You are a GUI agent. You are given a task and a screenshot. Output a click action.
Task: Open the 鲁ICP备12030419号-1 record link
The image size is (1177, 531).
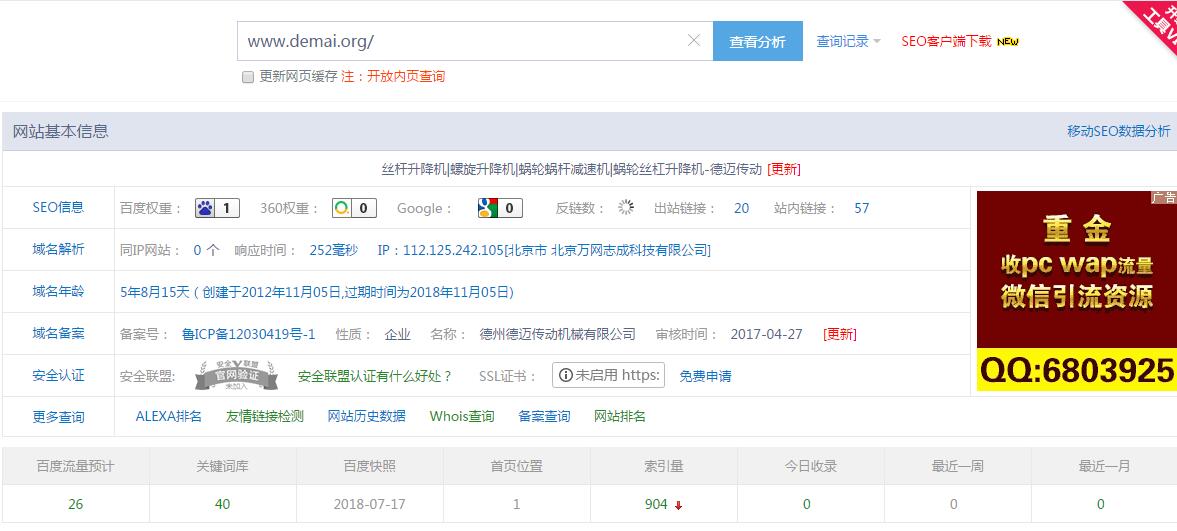click(x=248, y=334)
